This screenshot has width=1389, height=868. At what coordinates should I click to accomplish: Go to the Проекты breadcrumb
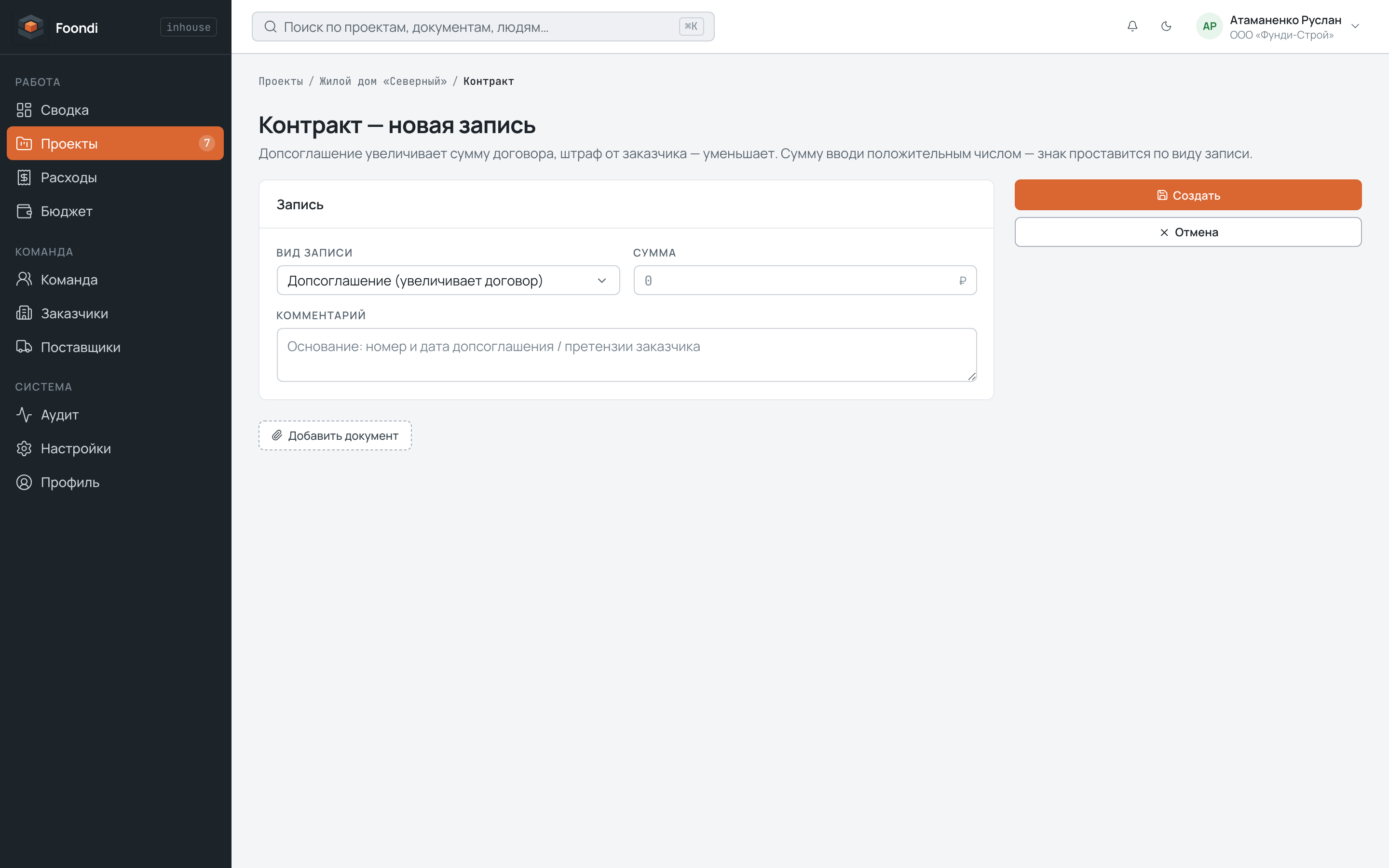coord(281,81)
